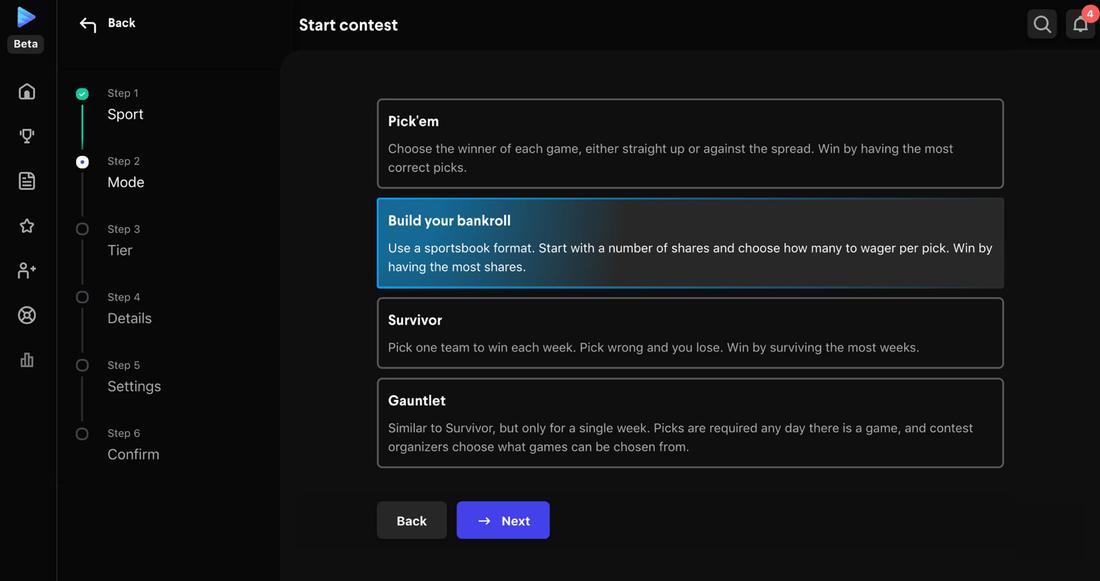Jump to Step 3 Tier
The image size is (1100, 581).
120,249
